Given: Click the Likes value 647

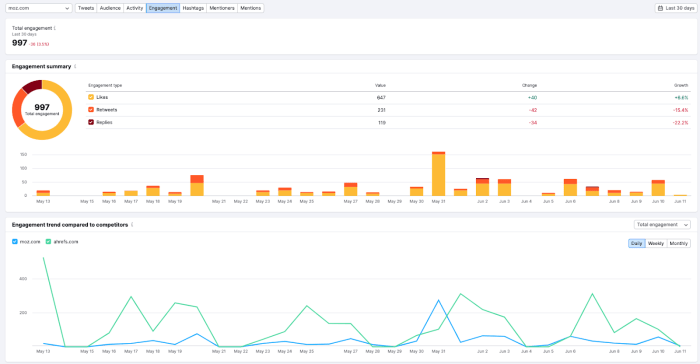Looking at the screenshot, I should point(381,97).
